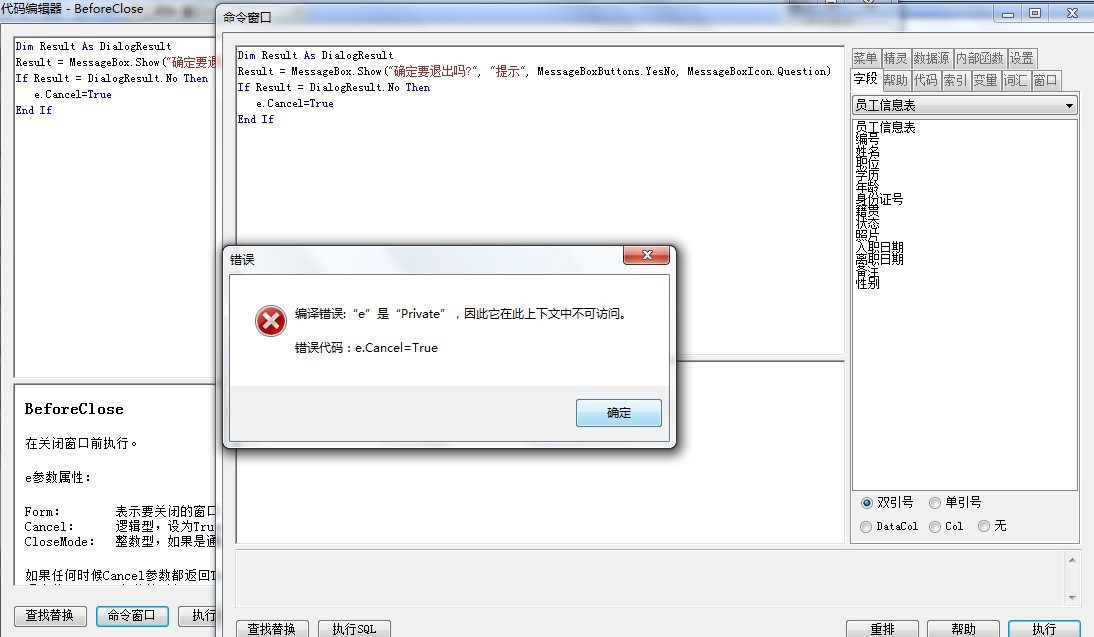Select the 无 radio option
Screen dimensions: 1094x637
coord(992,526)
